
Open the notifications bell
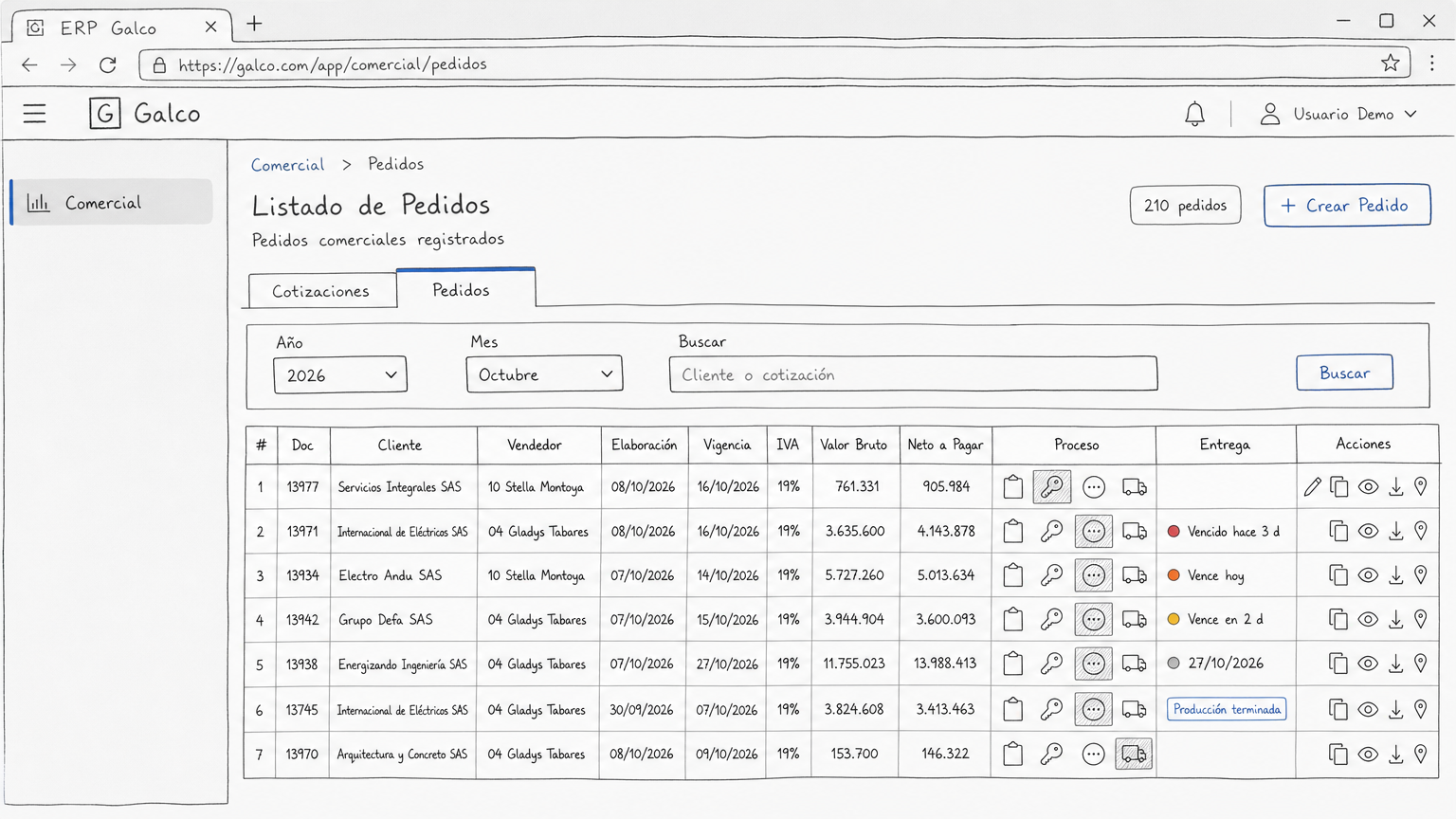click(1194, 114)
